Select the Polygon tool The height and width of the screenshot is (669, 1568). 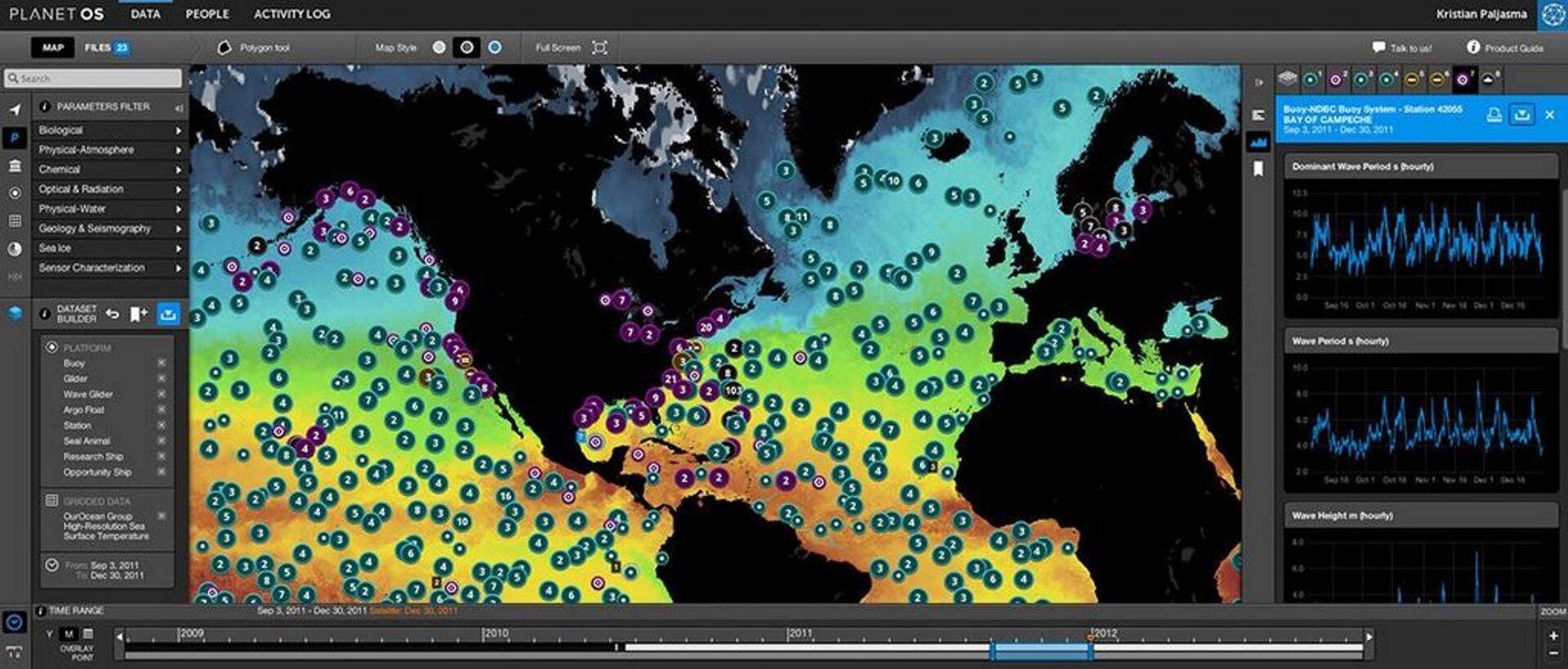click(x=254, y=48)
